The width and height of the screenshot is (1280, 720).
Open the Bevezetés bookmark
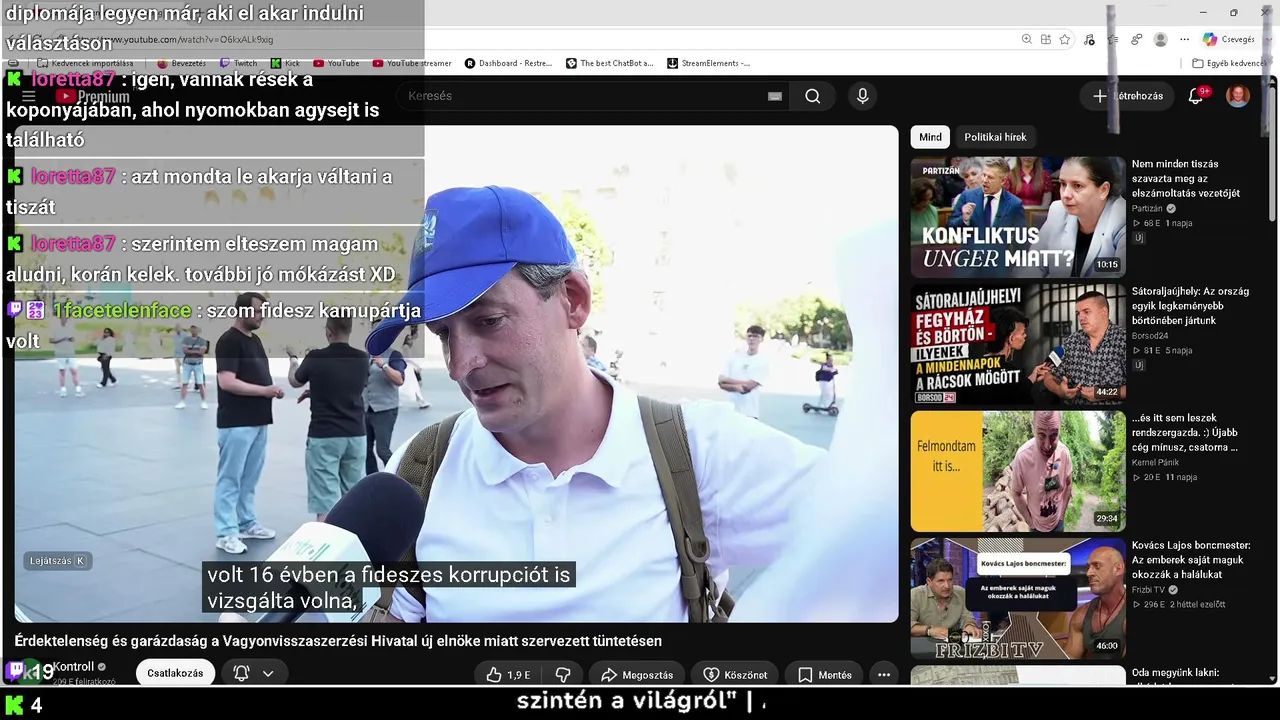[181, 63]
